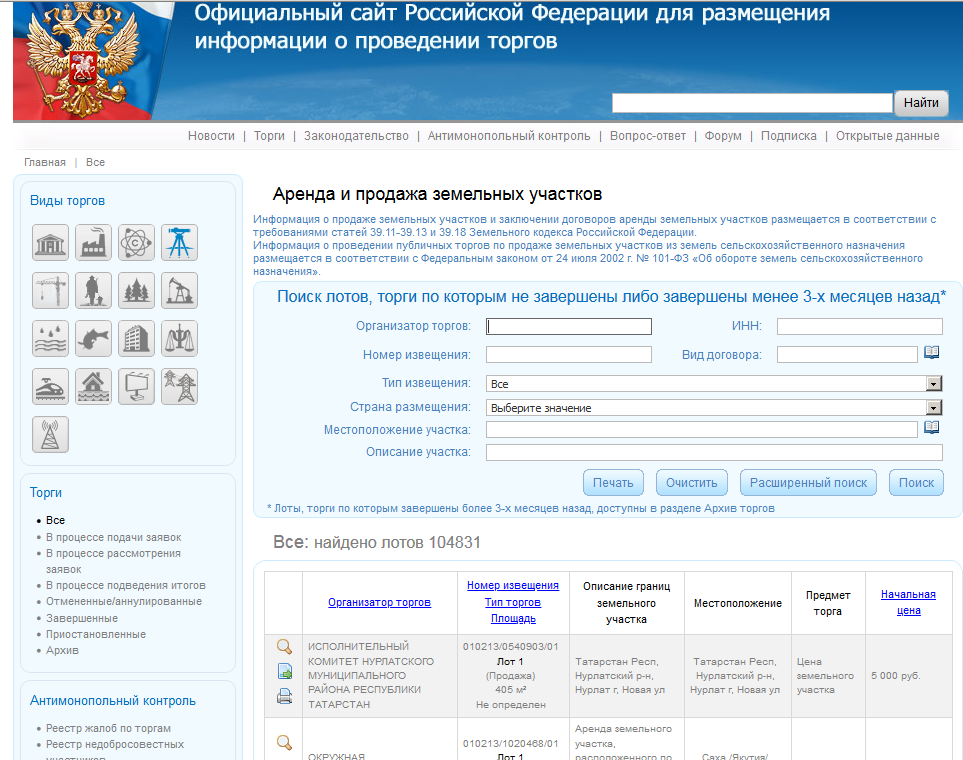The width and height of the screenshot is (963, 760).
Task: Click the print icon in first lot row
Action: tap(284, 696)
